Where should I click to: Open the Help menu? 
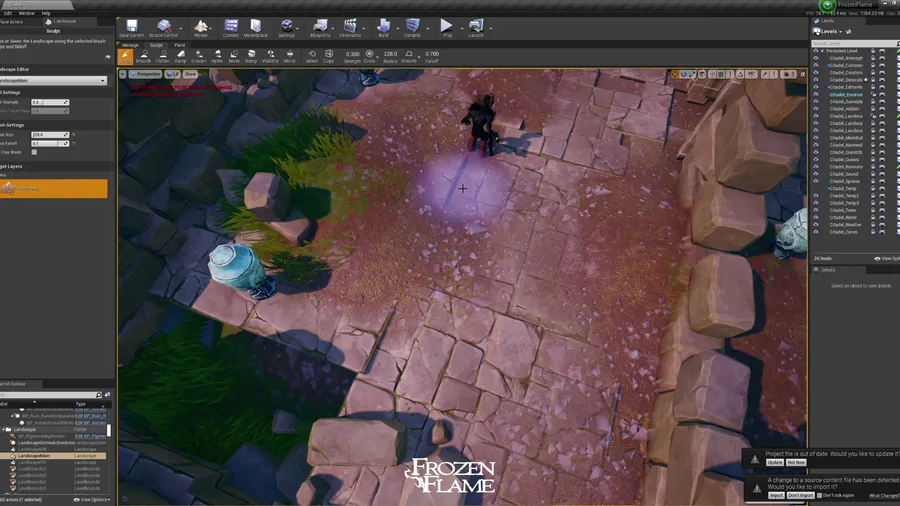46,13
